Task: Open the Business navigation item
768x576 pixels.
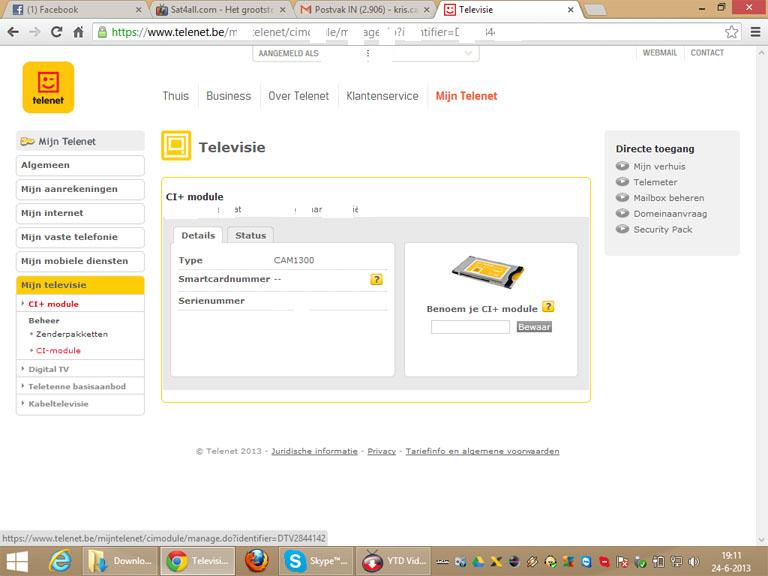Action: click(x=228, y=96)
